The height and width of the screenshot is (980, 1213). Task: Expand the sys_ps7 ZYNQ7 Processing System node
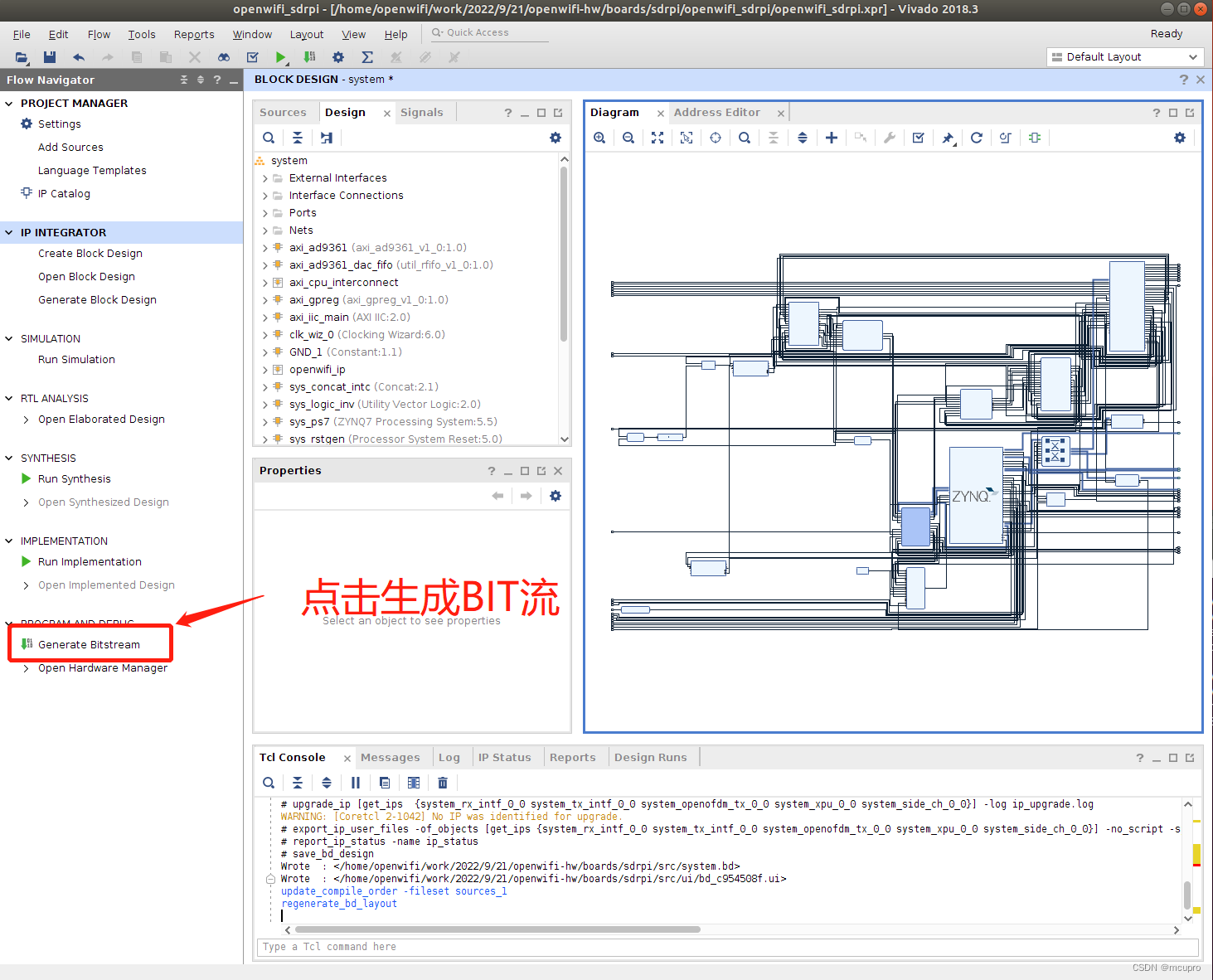click(264, 421)
